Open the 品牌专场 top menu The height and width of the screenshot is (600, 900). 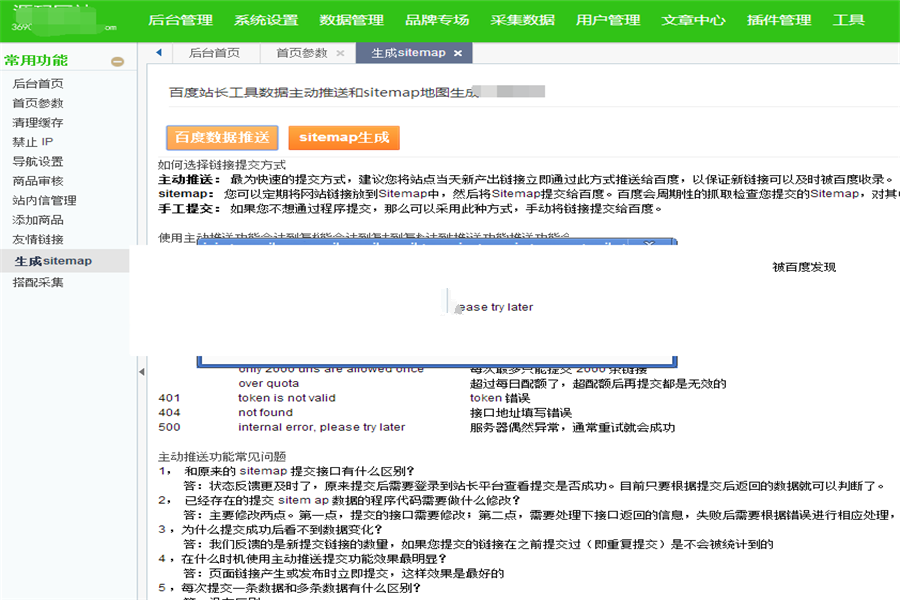437,20
